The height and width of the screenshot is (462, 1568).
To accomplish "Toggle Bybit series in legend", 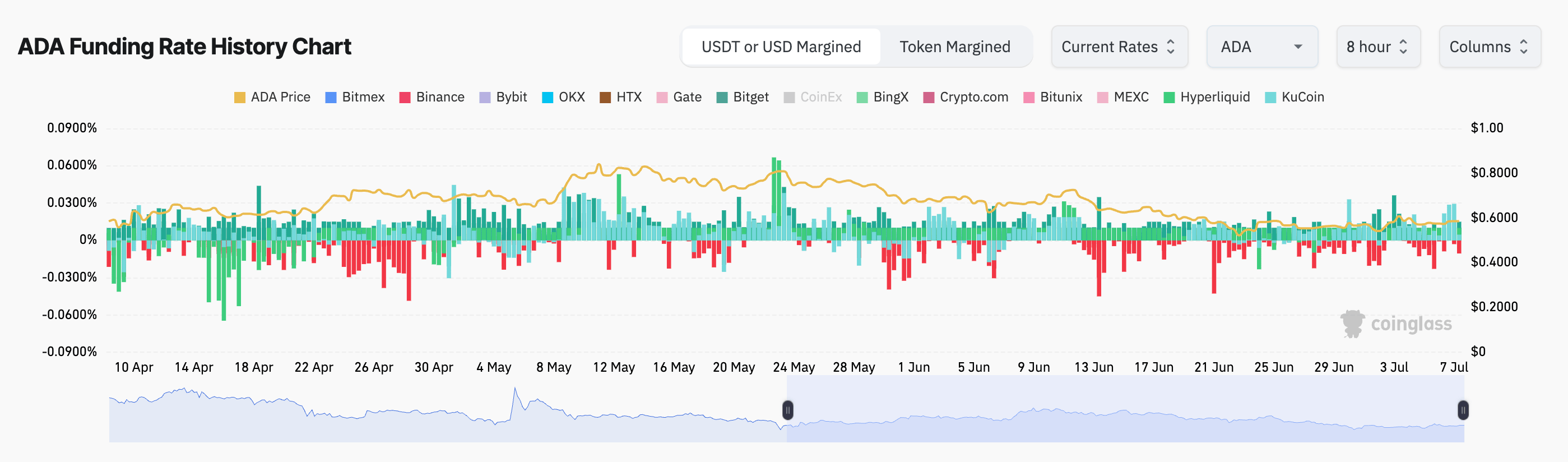I will click(x=503, y=98).
